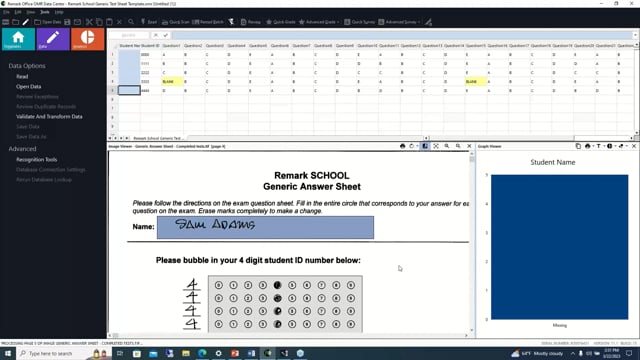The height and width of the screenshot is (360, 640).
Task: Click the white pencil edit icon in toolbar
Action: (26, 22)
